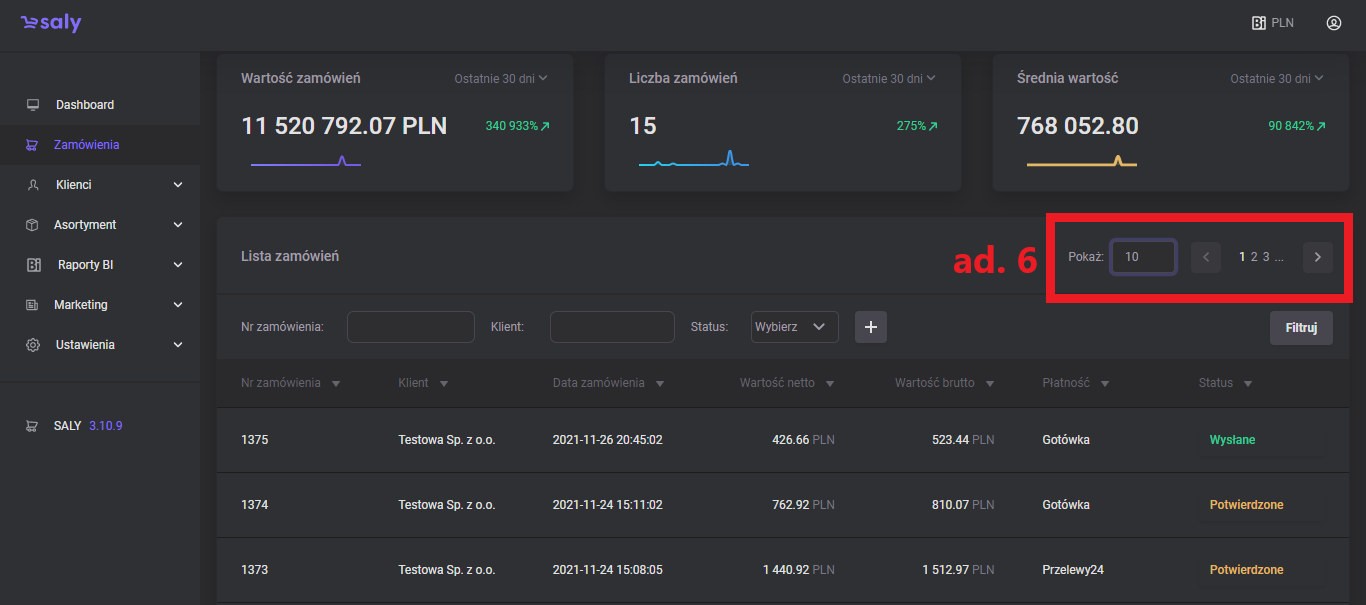Click the Saly logo in header
The height and width of the screenshot is (605, 1366).
click(x=51, y=23)
